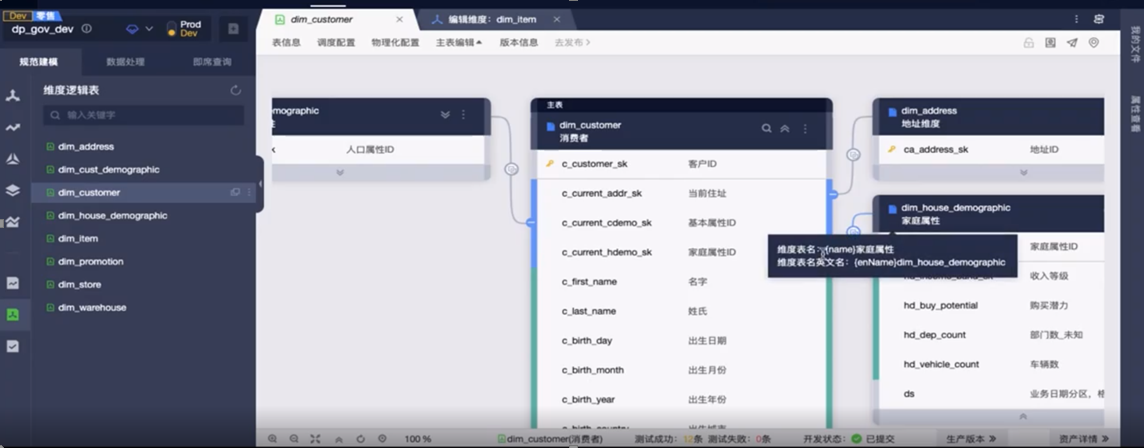Switch to the 即席查询 tab
Screen dimensions: 1144x448
point(212,62)
